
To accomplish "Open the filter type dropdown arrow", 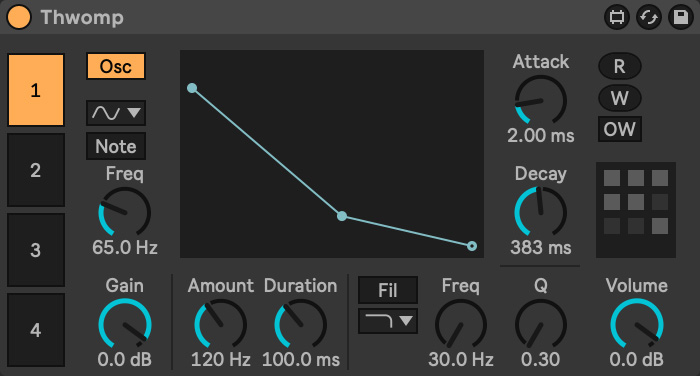I will (406, 321).
